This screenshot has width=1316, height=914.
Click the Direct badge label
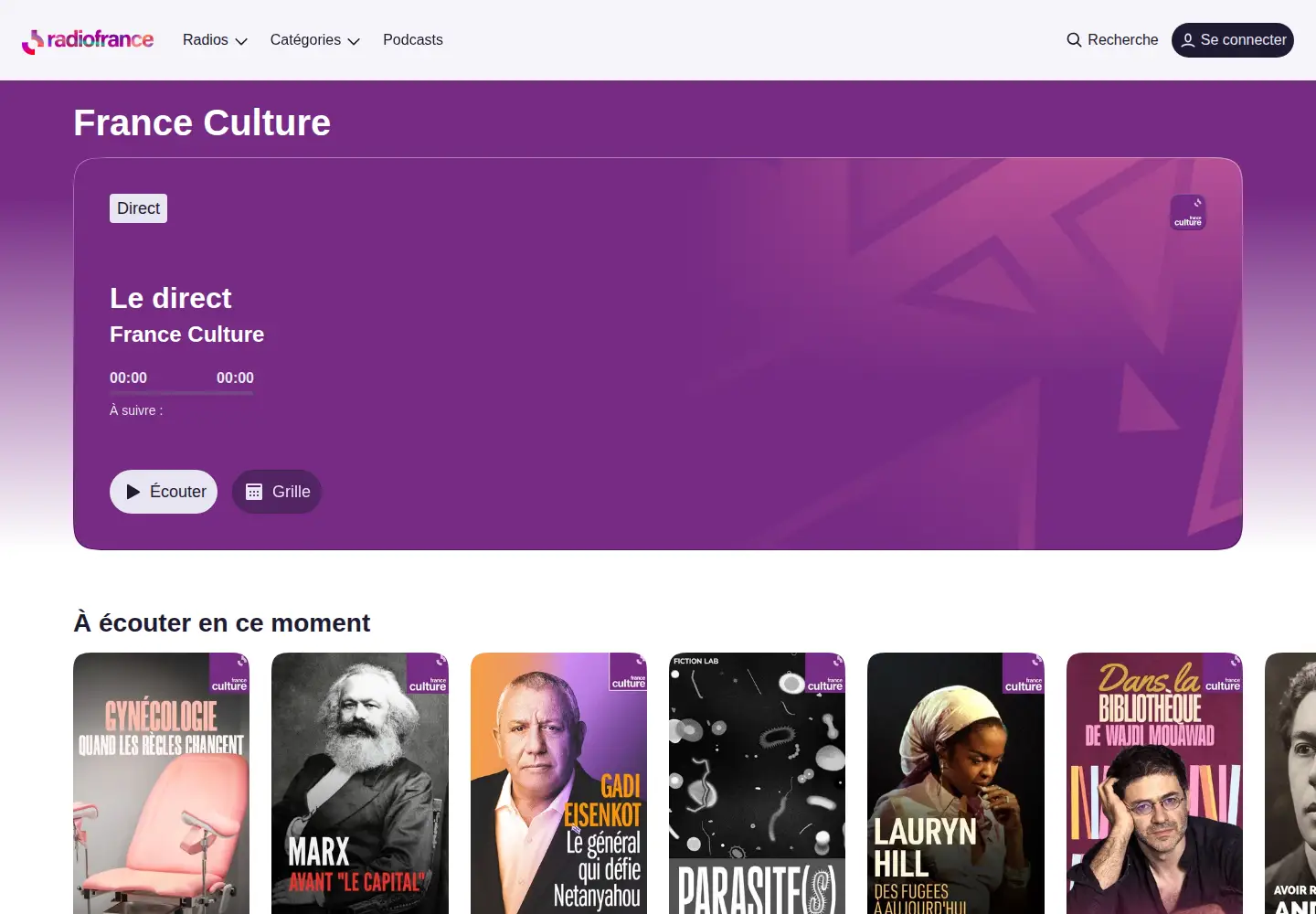[139, 208]
